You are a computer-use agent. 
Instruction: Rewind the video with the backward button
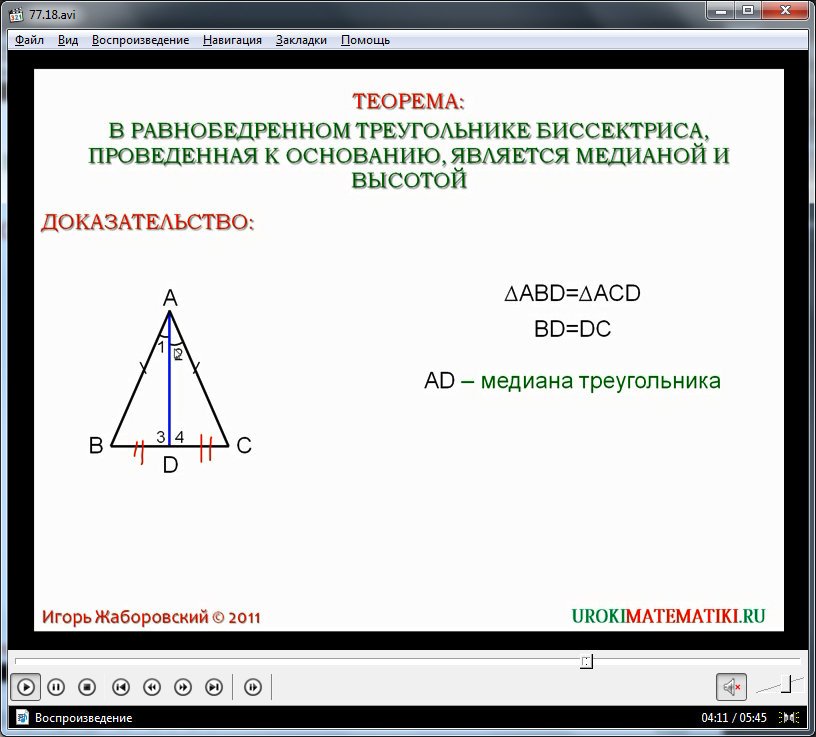coord(152,687)
